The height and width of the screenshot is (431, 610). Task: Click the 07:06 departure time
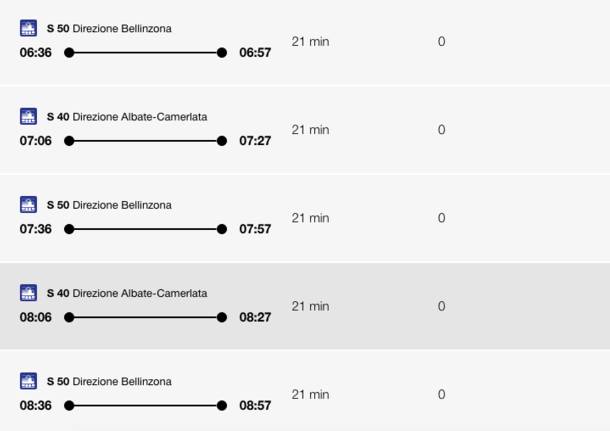[x=35, y=141]
